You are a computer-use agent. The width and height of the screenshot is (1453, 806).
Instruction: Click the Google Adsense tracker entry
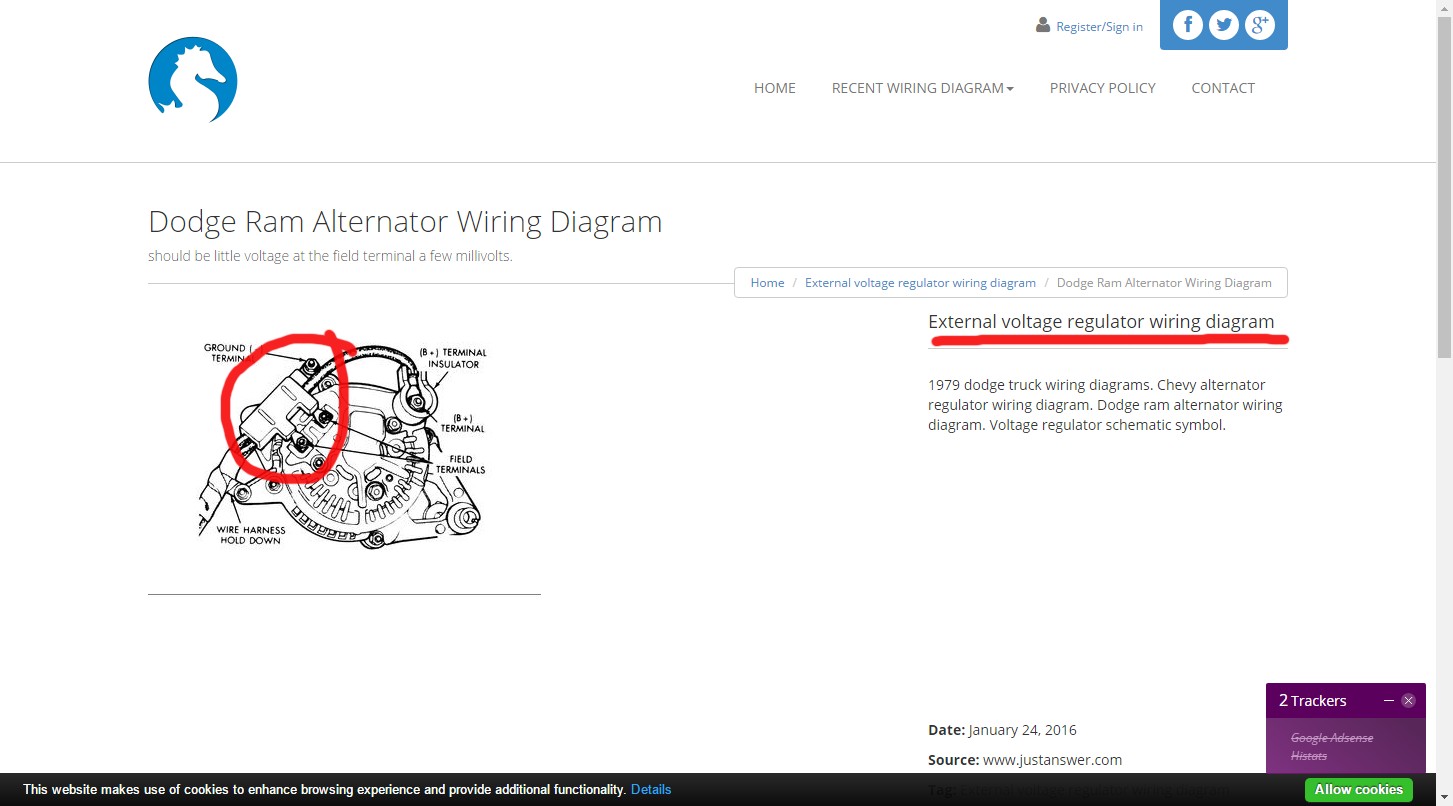point(1332,738)
